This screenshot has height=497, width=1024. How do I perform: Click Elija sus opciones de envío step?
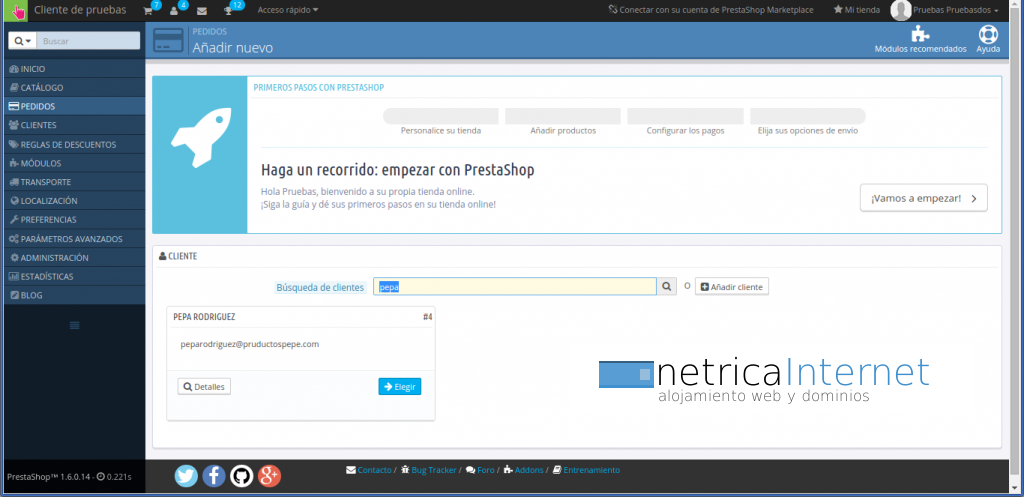808,122
